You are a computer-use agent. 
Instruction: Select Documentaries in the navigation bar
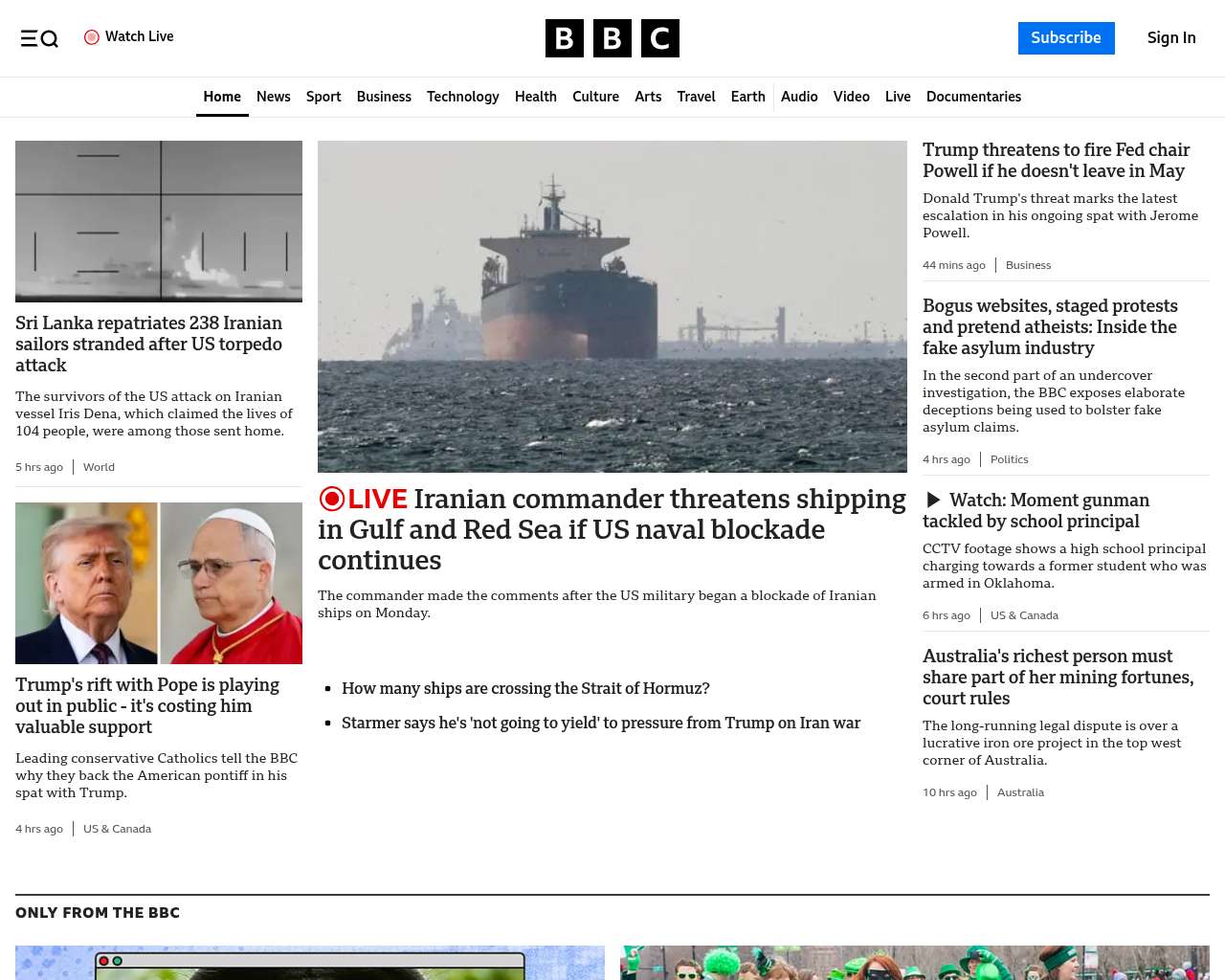pos(973,97)
